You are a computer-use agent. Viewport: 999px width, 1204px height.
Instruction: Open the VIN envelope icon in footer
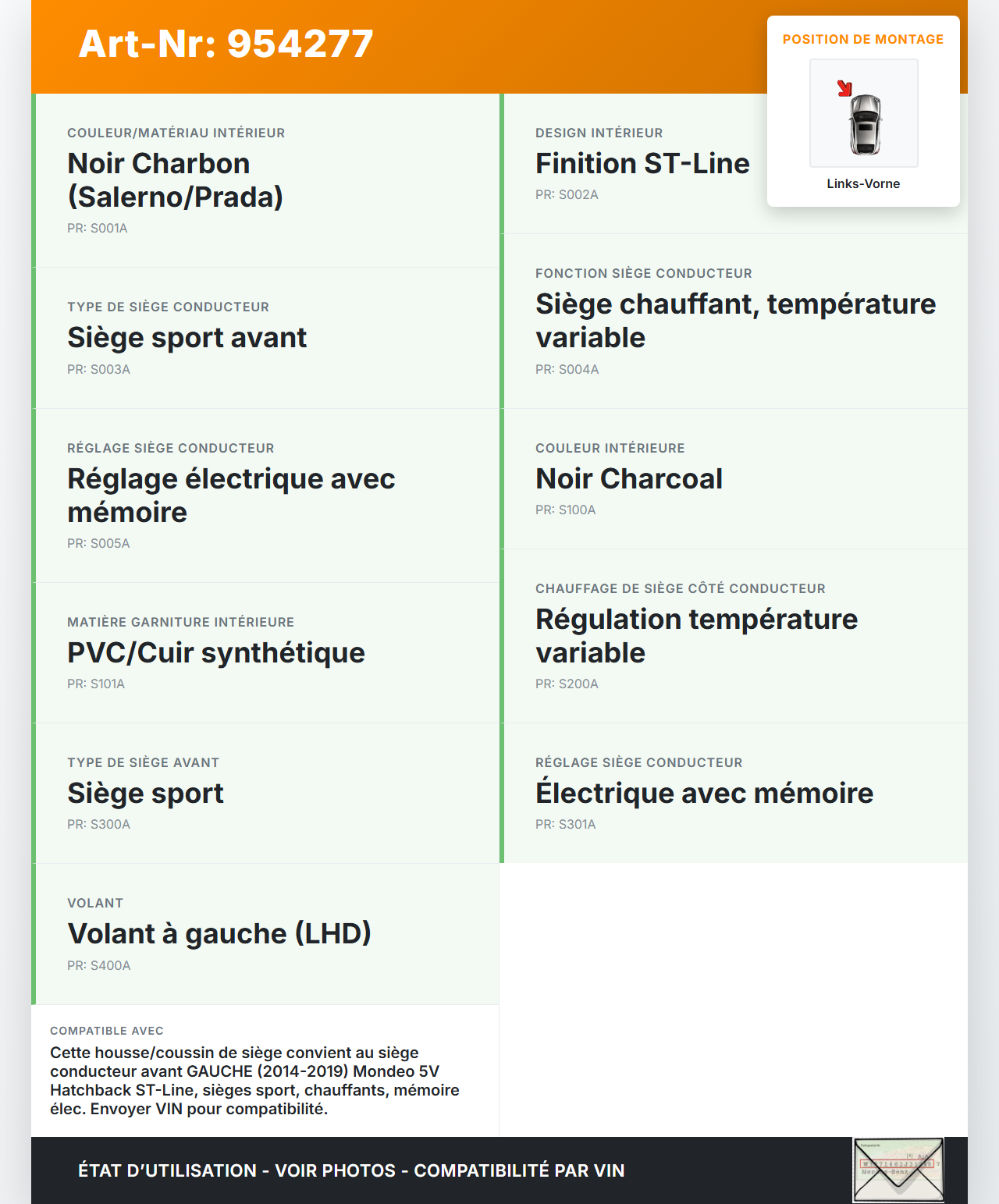coord(898,1170)
